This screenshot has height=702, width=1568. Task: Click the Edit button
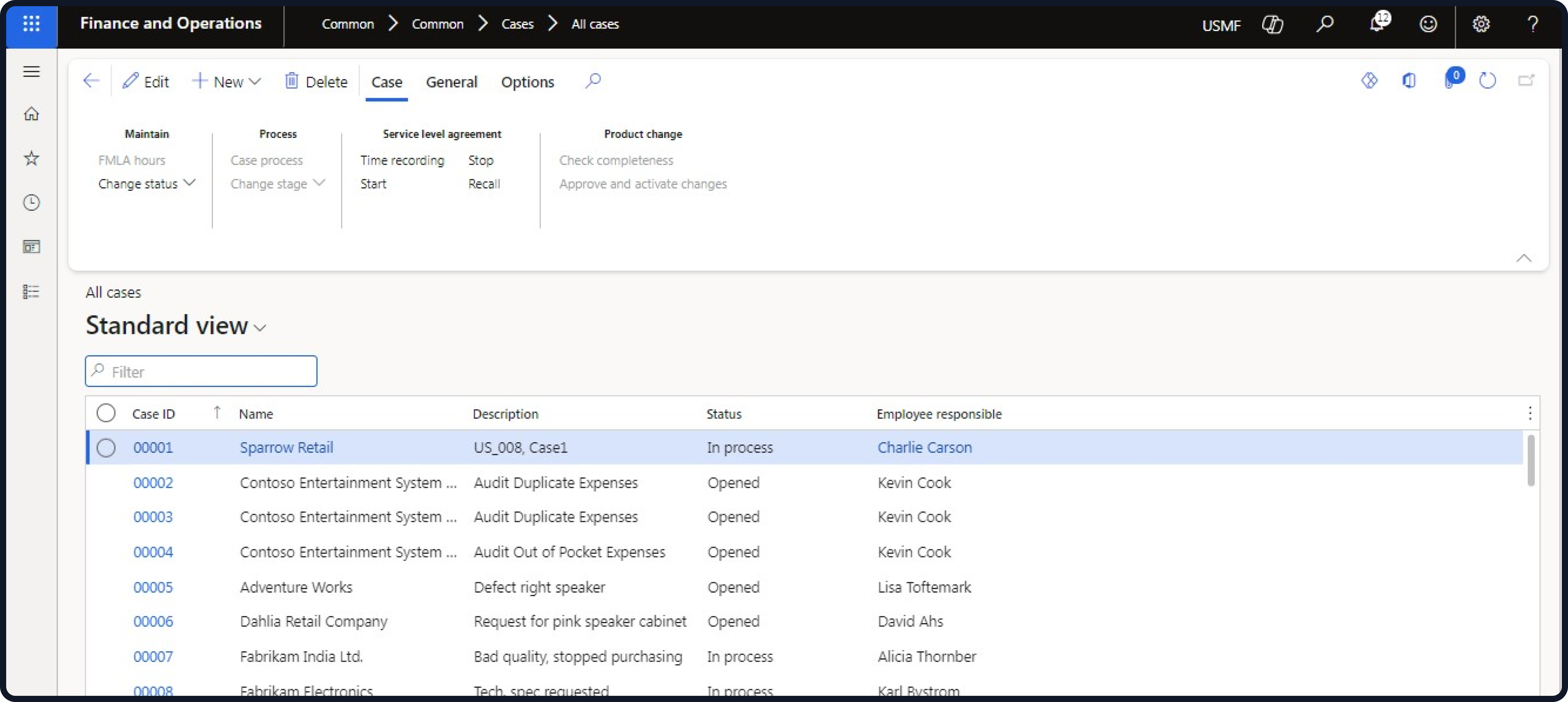tap(145, 82)
